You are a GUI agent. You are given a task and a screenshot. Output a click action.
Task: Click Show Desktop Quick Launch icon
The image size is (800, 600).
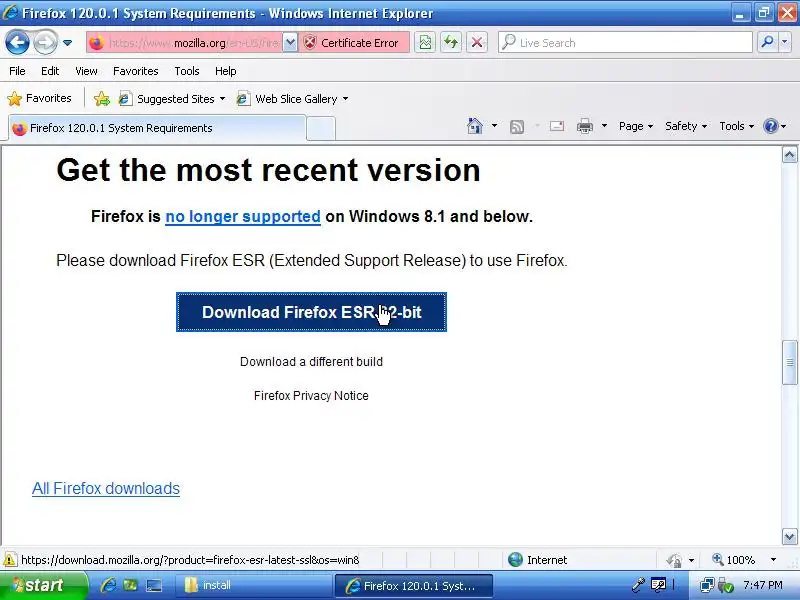click(x=154, y=585)
